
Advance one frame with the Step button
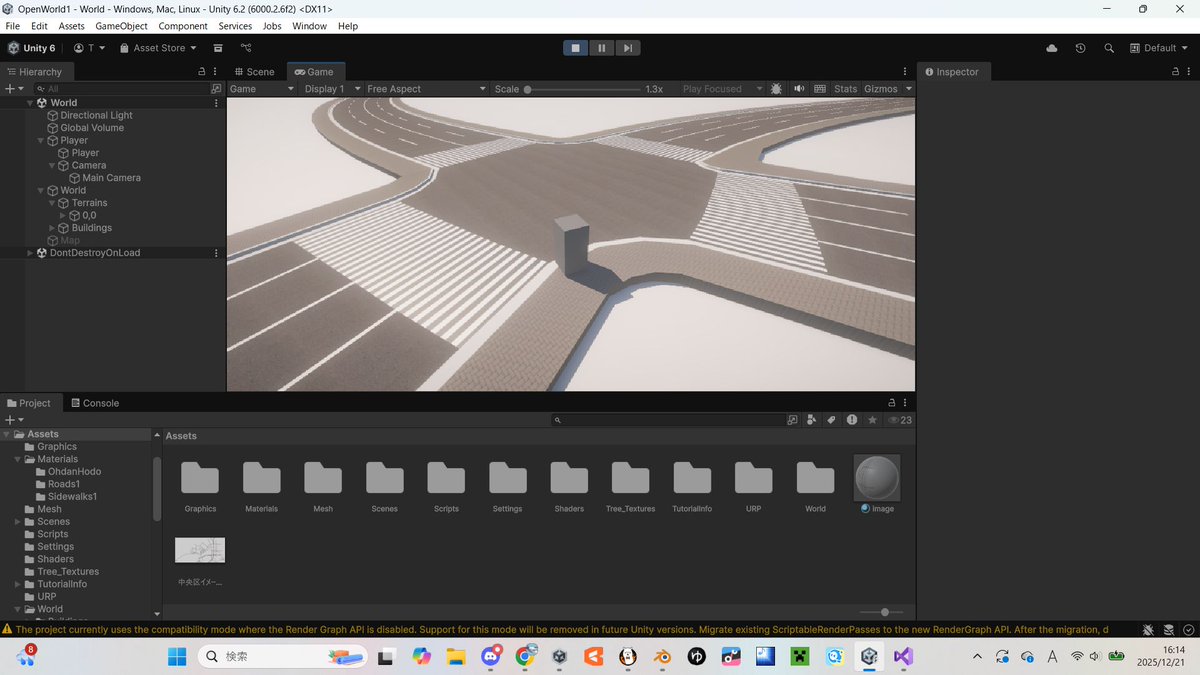[627, 48]
